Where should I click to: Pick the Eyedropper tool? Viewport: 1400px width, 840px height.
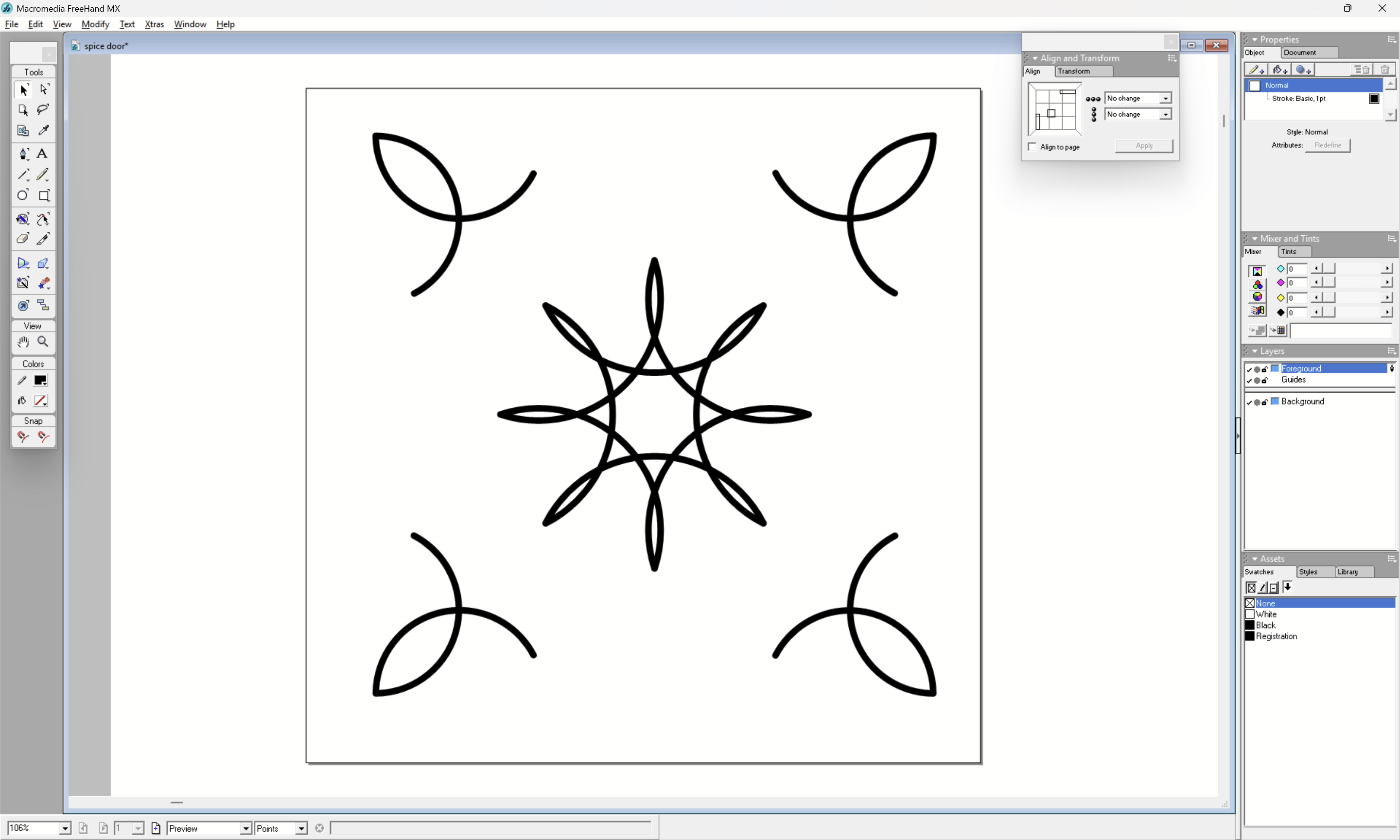pyautogui.click(x=43, y=131)
